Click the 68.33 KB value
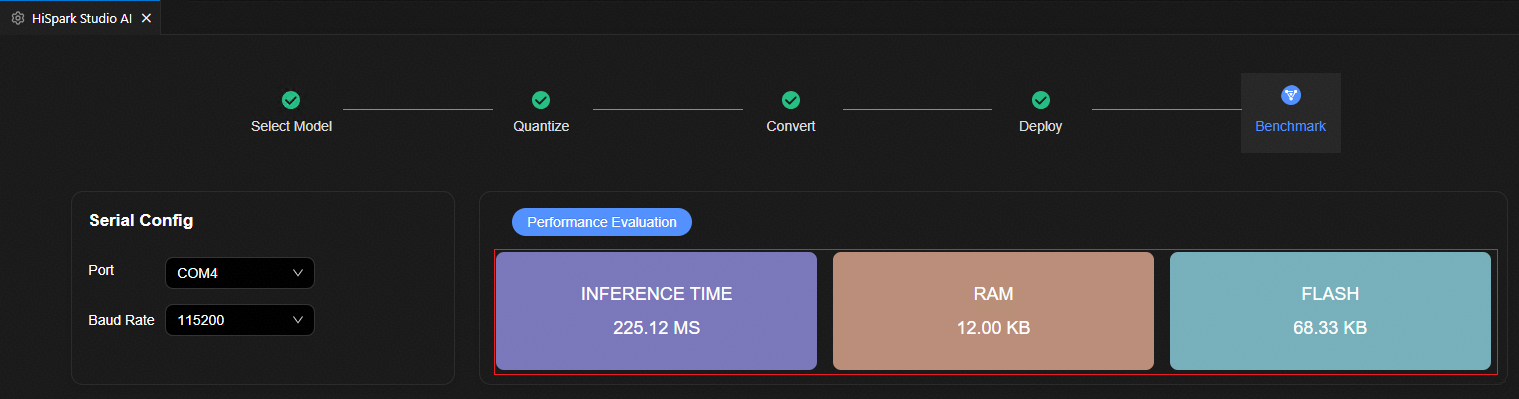 1330,328
